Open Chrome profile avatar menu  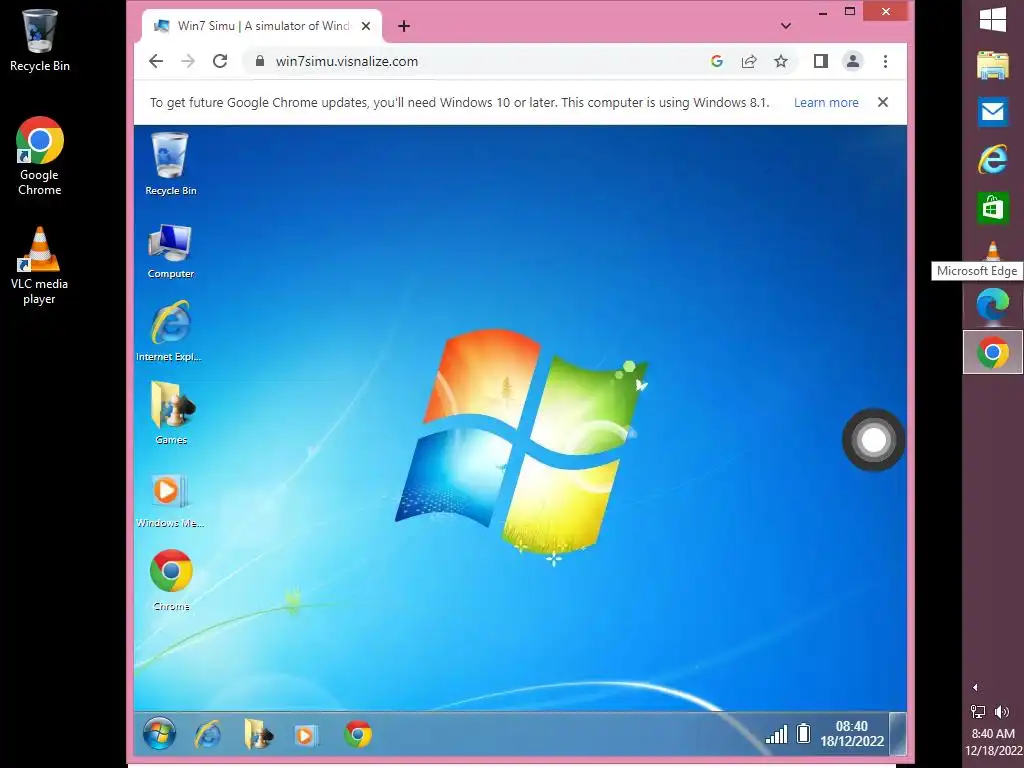(x=853, y=61)
